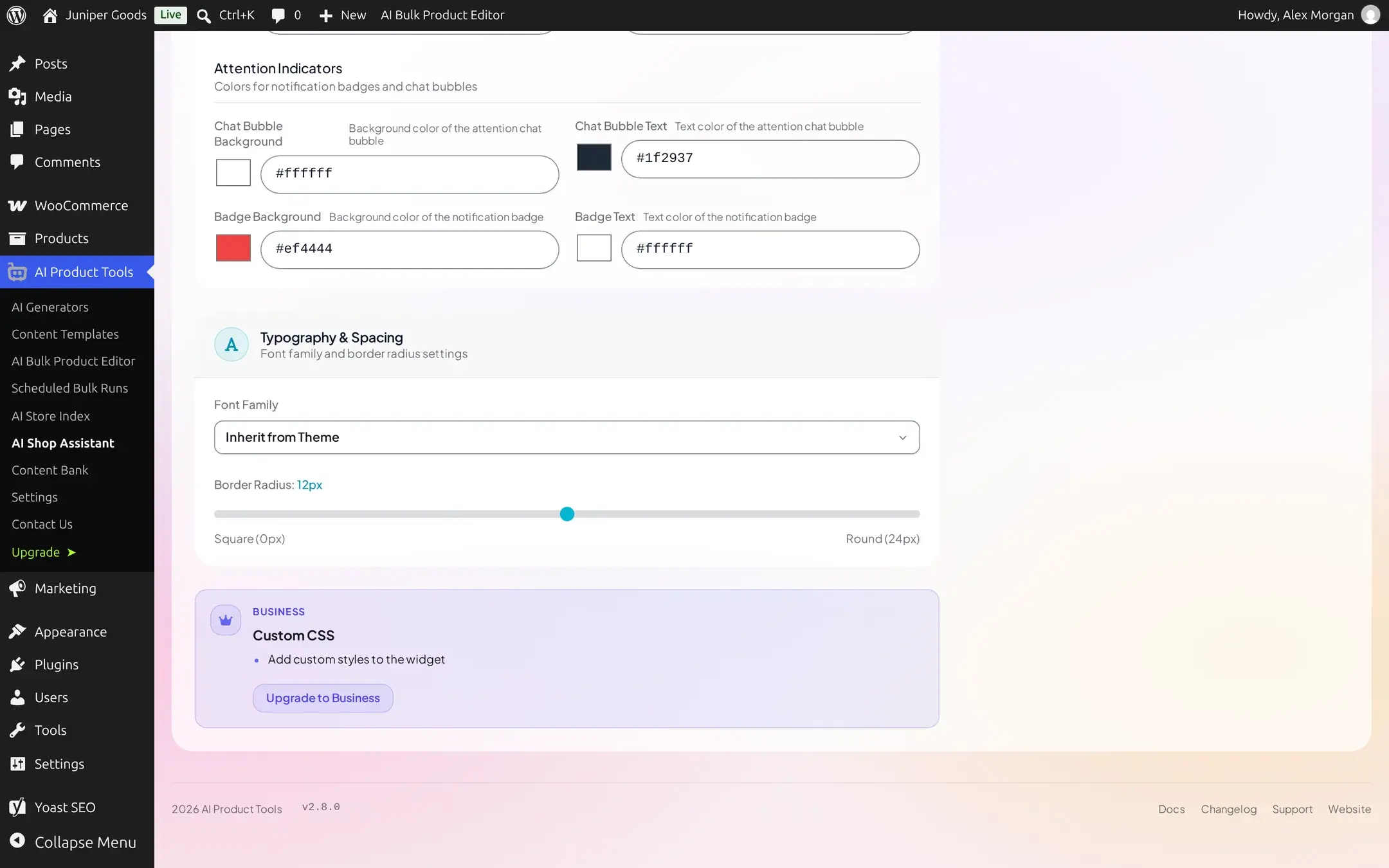Open Pages sidebar icon
This screenshot has width=1389, height=868.
[17, 129]
